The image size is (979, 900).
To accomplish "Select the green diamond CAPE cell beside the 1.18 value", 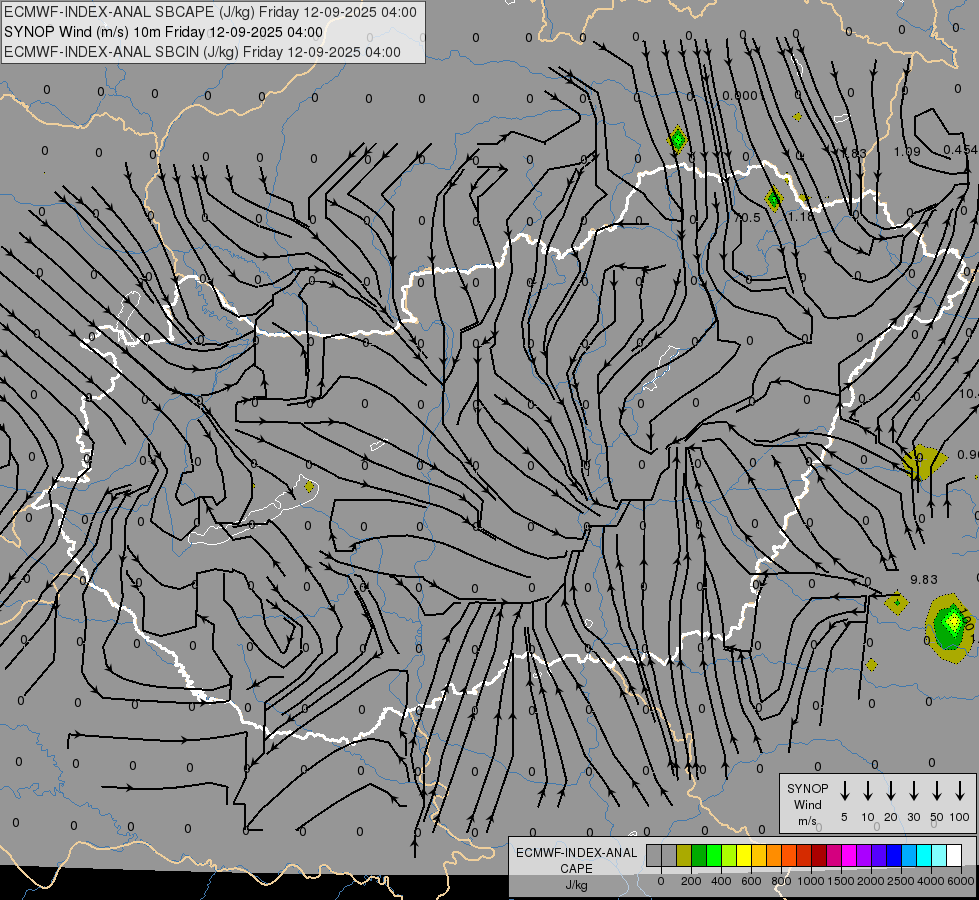I will pos(774,199).
